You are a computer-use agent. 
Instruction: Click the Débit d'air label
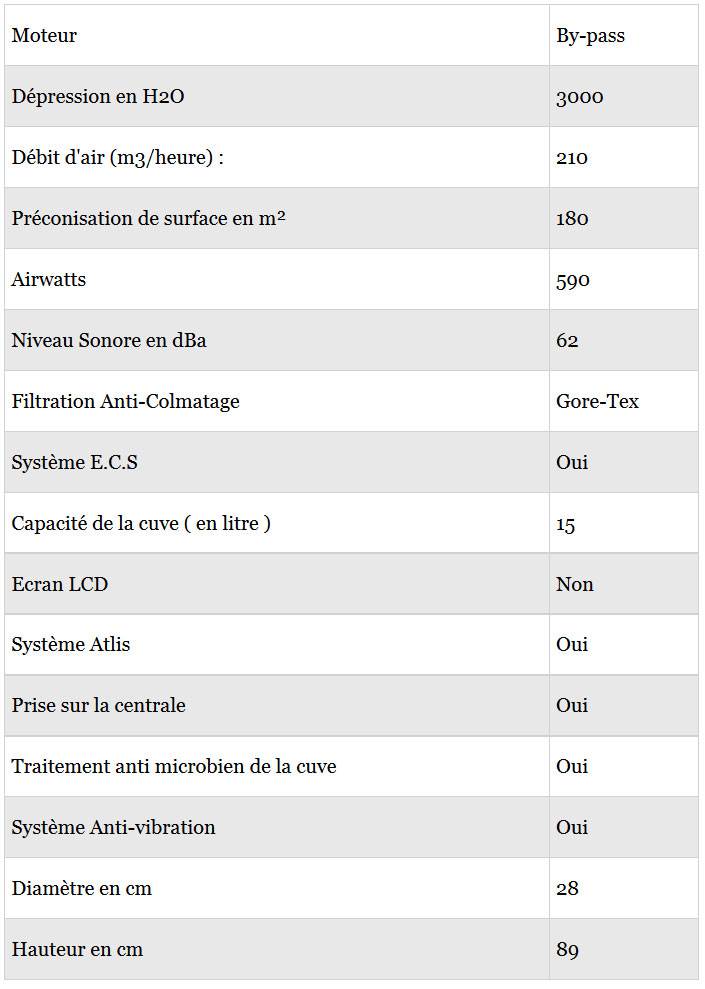117,157
